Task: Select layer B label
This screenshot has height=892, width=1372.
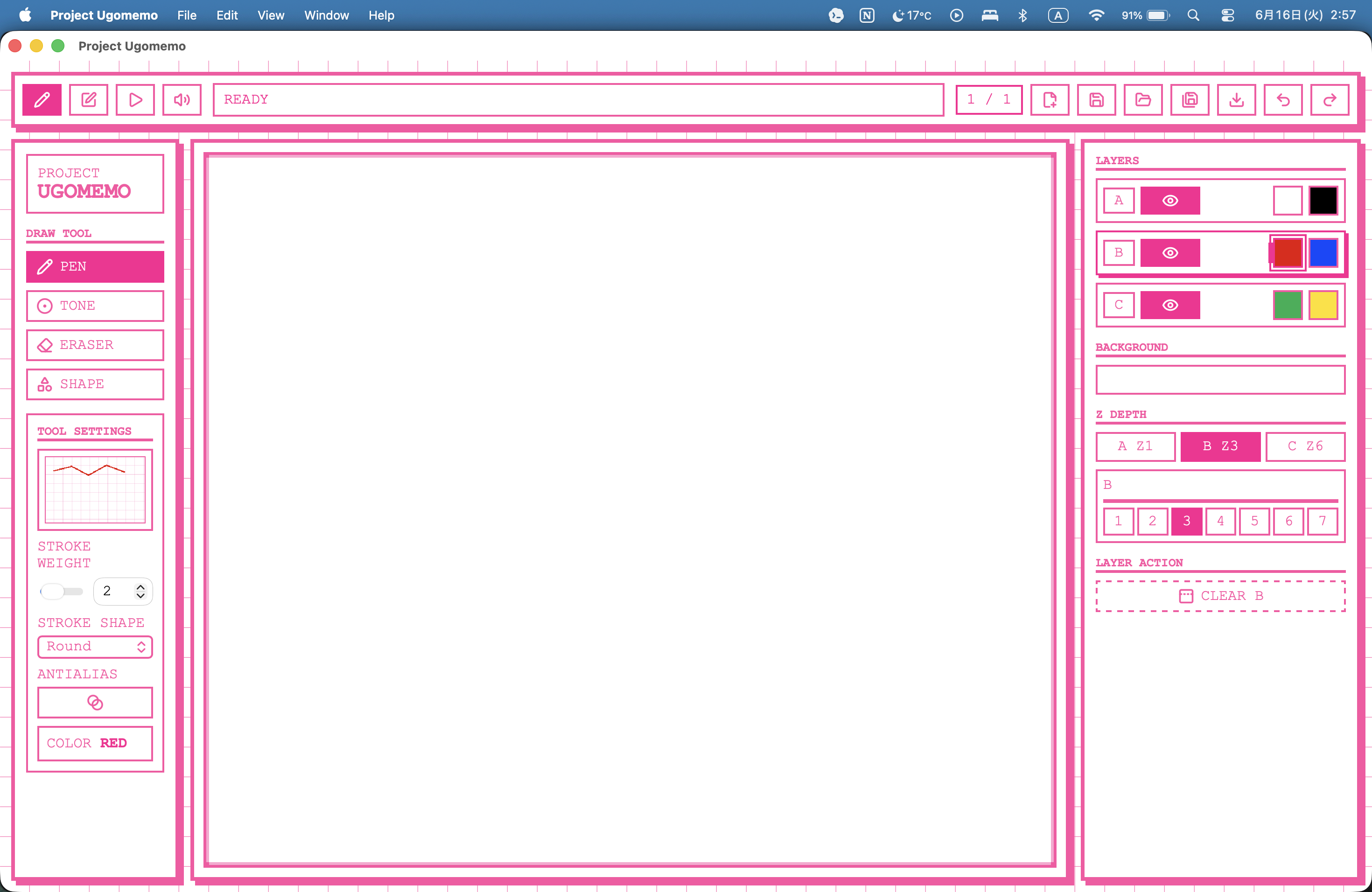Action: pyautogui.click(x=1119, y=253)
